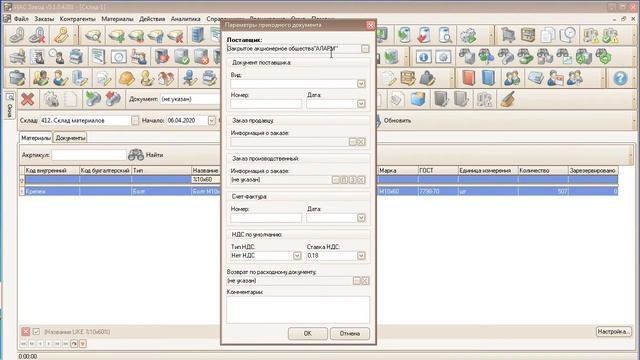Click the blue book icon
The width and height of the screenshot is (640, 360).
[488, 78]
